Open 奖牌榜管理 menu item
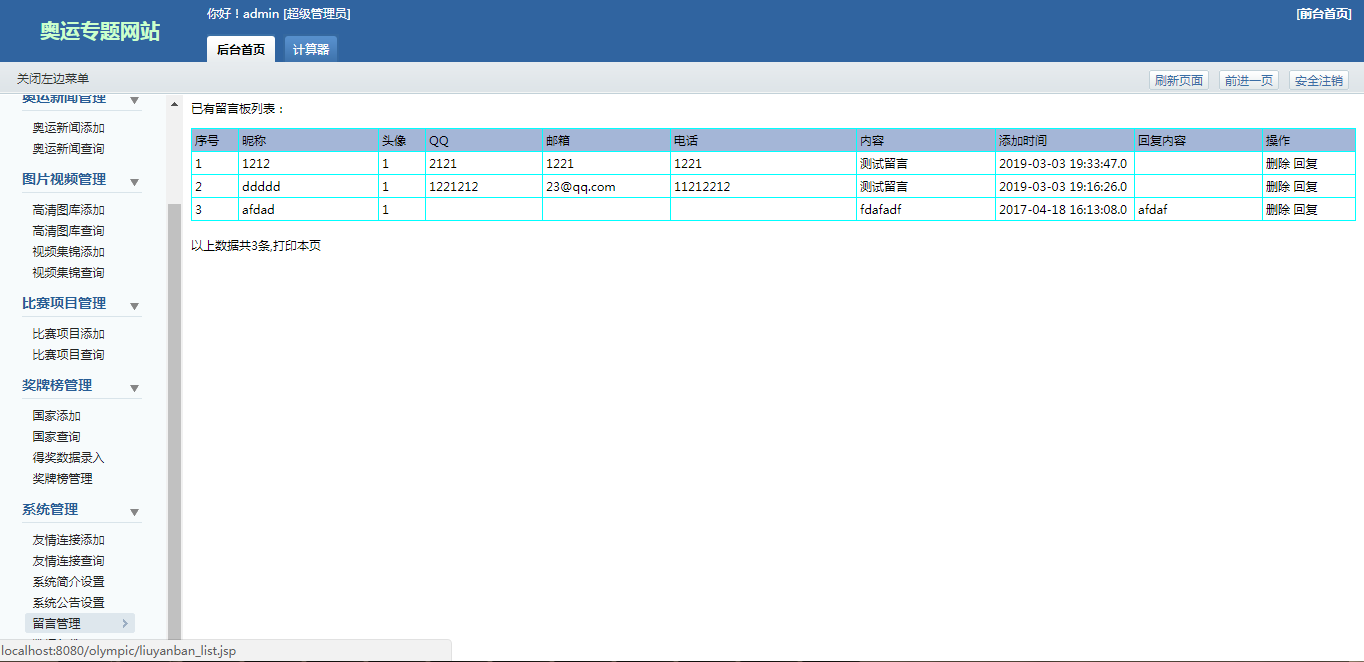1364x662 pixels. pos(62,479)
